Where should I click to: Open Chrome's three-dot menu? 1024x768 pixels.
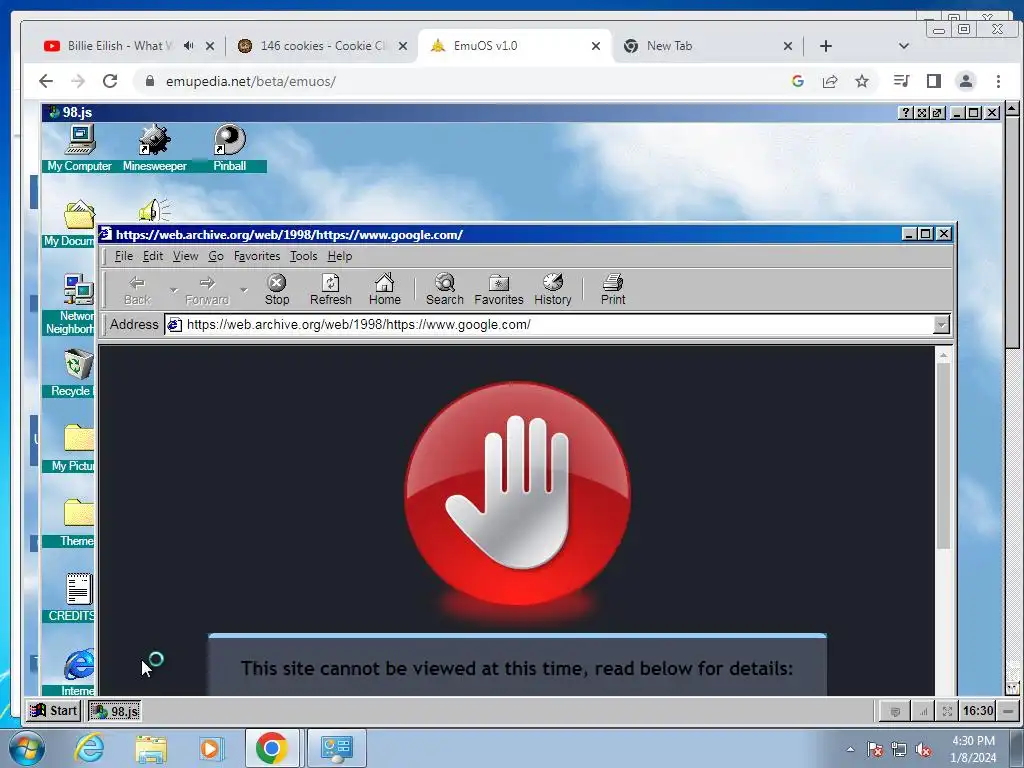(998, 81)
